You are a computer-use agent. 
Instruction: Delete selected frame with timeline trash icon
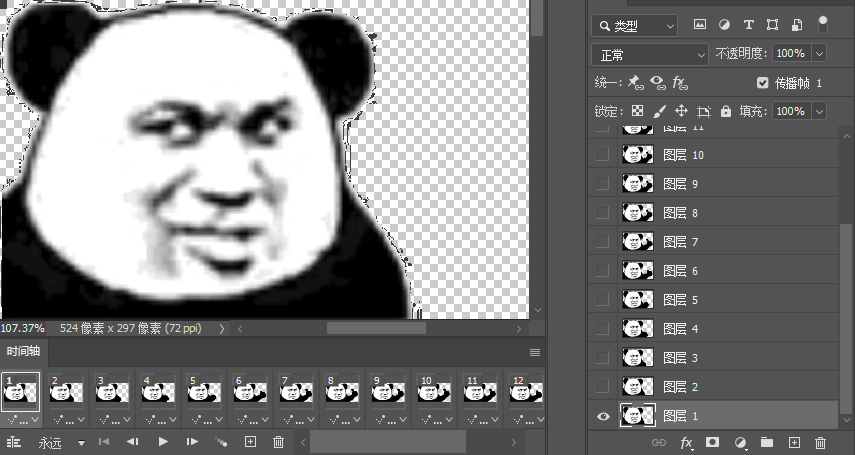tap(278, 442)
